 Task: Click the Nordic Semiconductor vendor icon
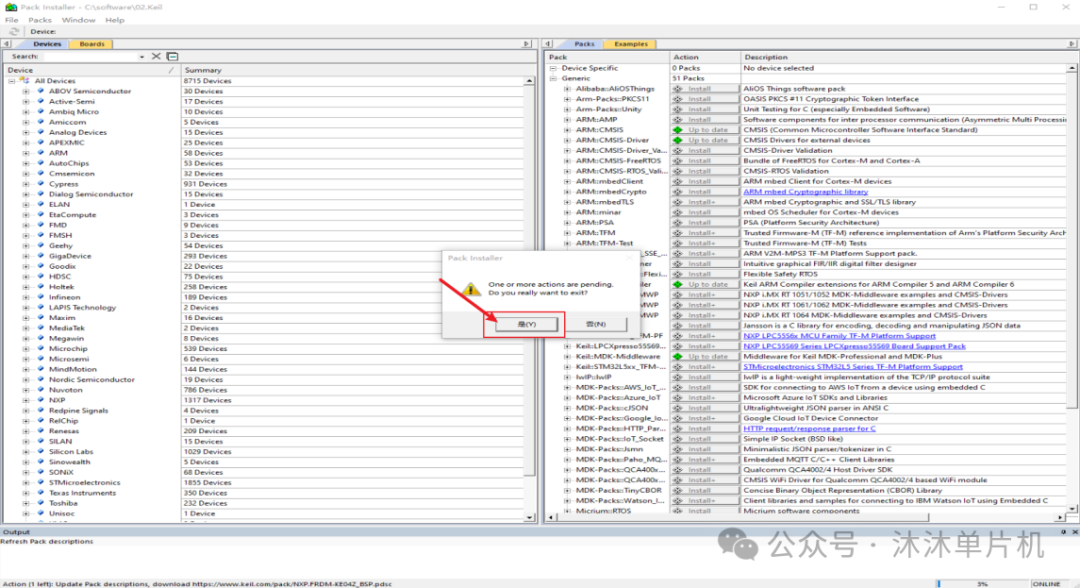point(41,379)
